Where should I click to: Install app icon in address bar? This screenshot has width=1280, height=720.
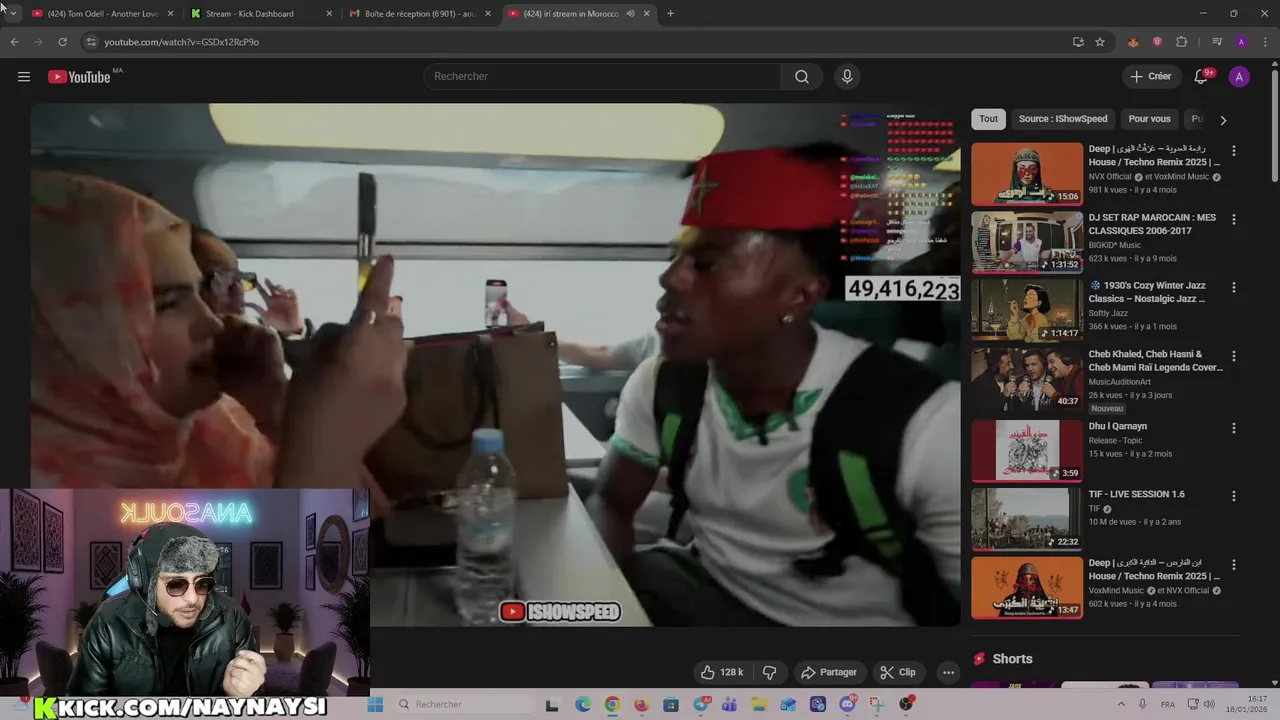tap(1078, 42)
